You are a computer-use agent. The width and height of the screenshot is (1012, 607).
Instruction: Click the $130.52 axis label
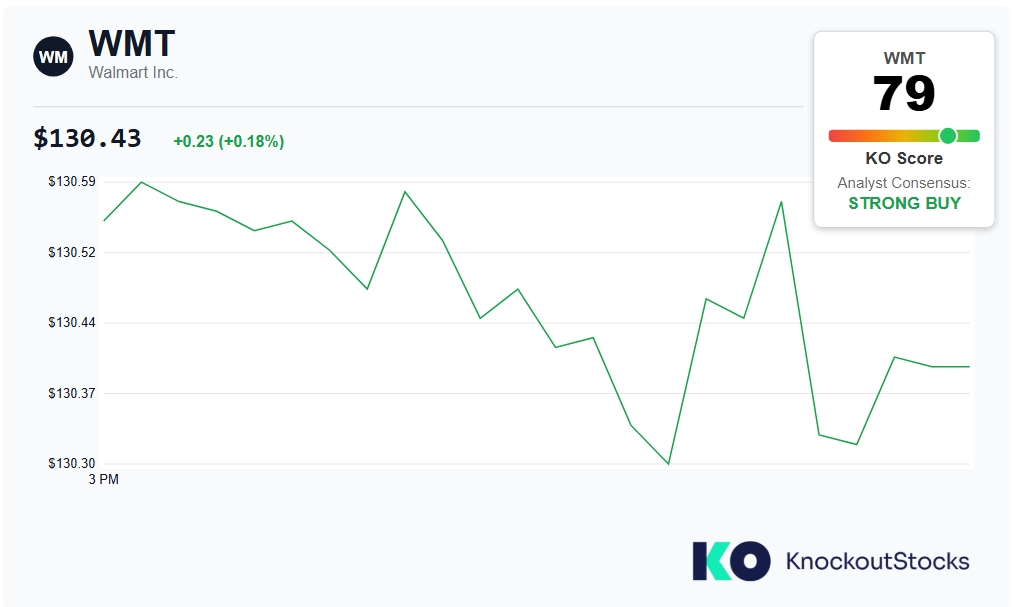coord(72,252)
